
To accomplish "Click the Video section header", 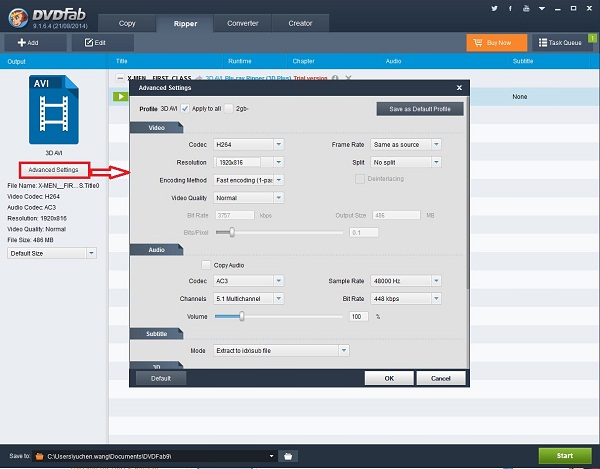I will [157, 127].
